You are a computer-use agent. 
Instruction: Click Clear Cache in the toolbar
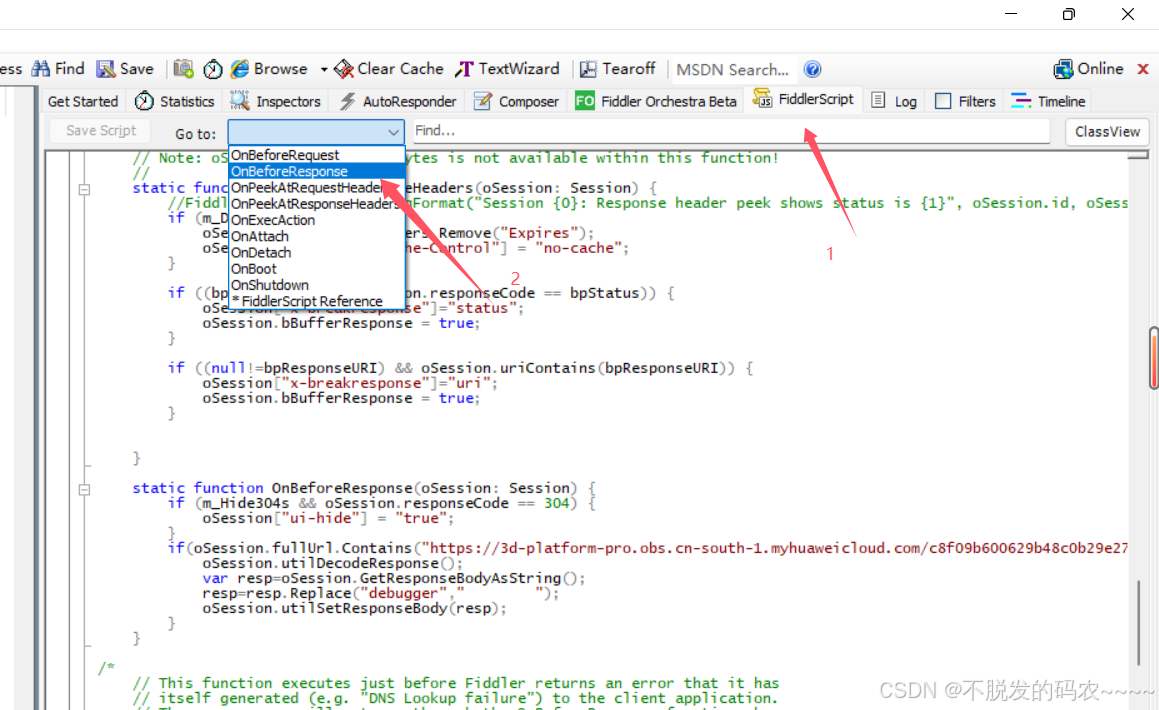(x=389, y=69)
